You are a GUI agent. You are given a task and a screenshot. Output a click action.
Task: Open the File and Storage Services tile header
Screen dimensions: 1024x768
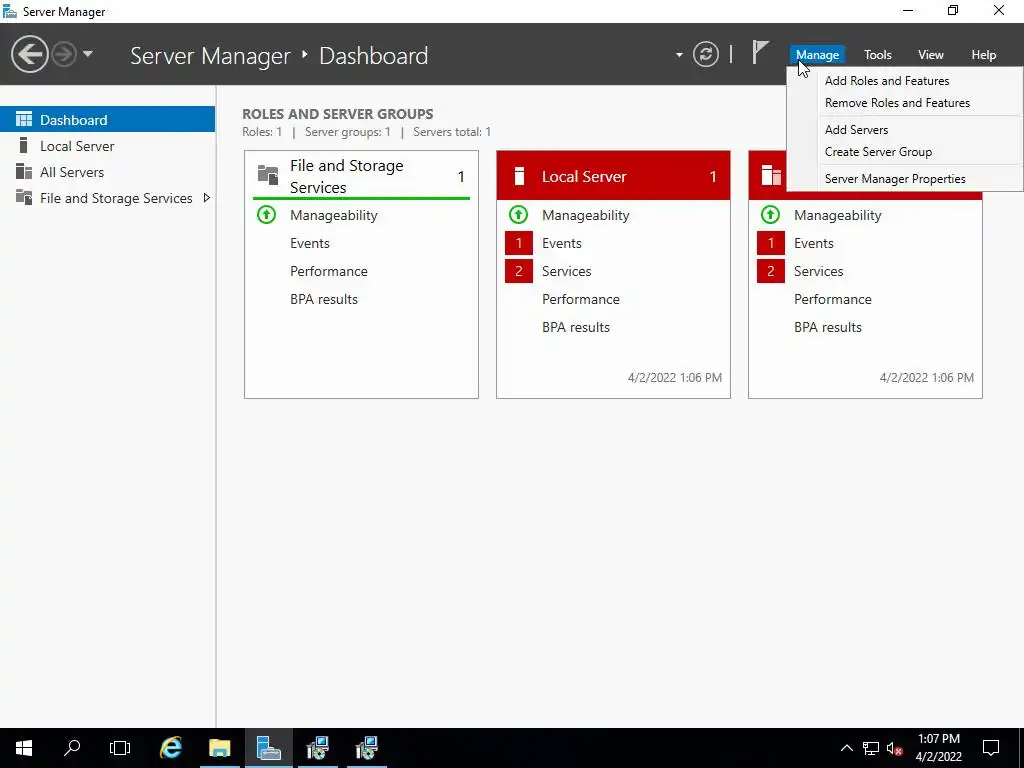[361, 176]
